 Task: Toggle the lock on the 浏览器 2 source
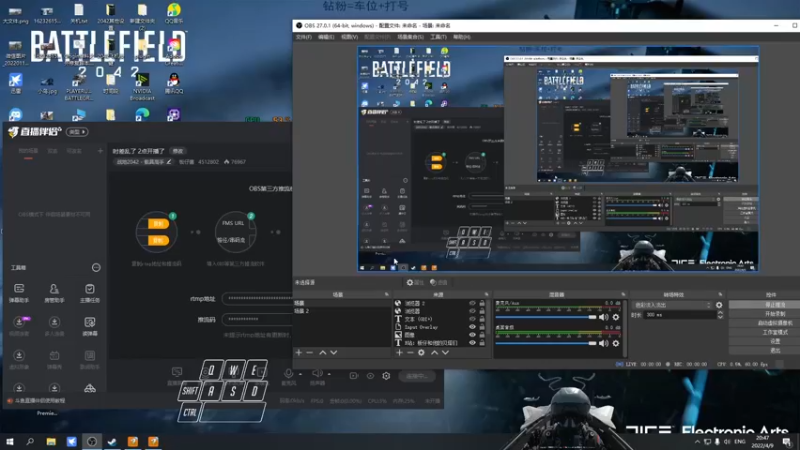(x=482, y=303)
